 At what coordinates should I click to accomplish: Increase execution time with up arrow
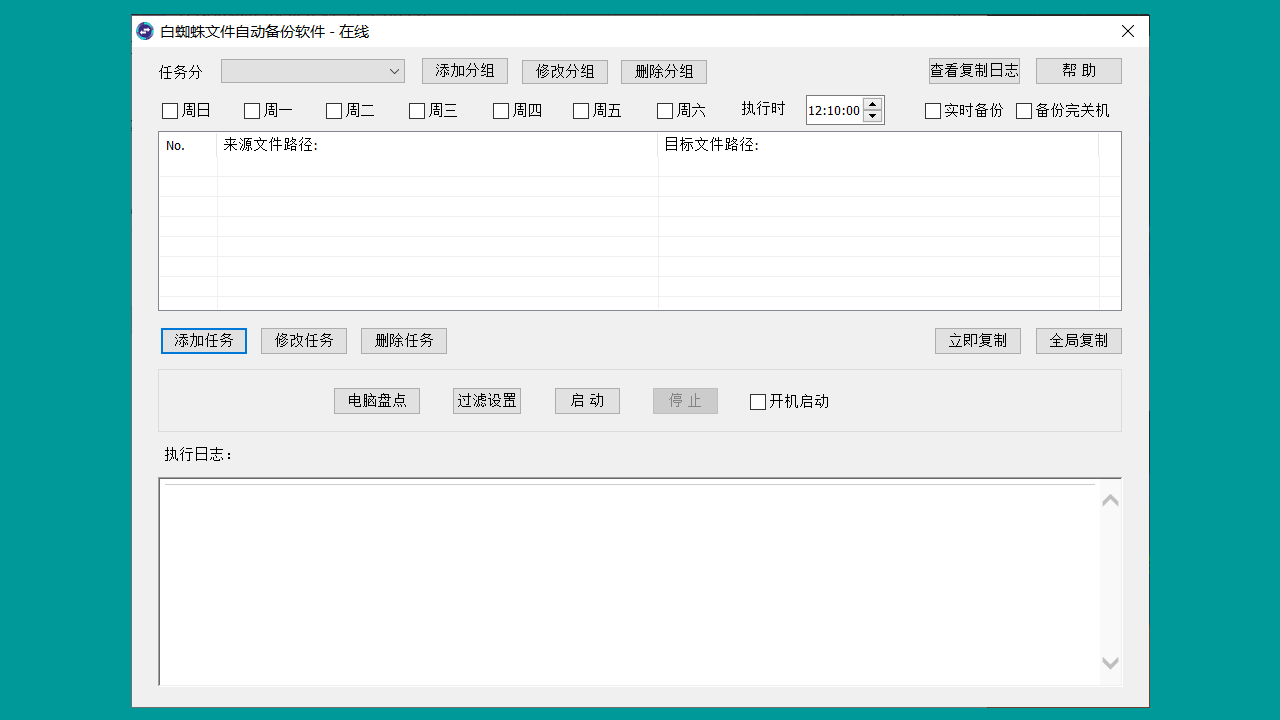[872, 104]
